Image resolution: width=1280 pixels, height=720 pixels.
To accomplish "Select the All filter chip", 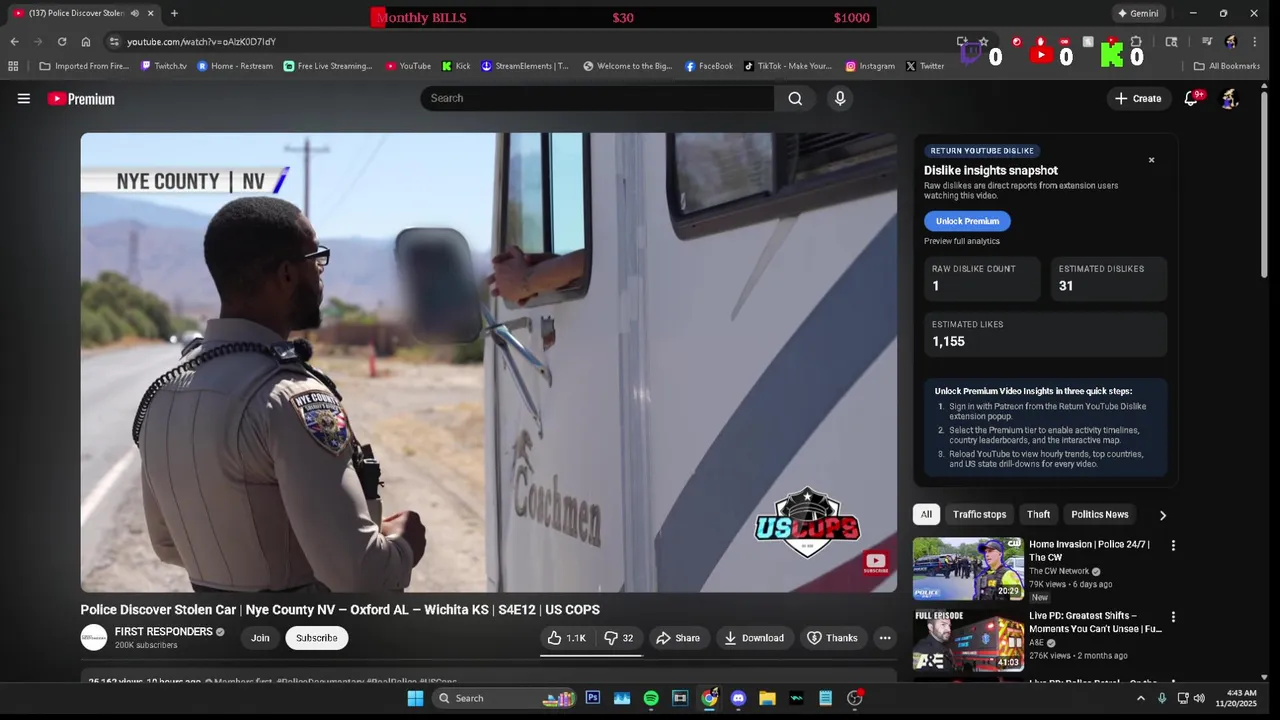I will point(926,514).
